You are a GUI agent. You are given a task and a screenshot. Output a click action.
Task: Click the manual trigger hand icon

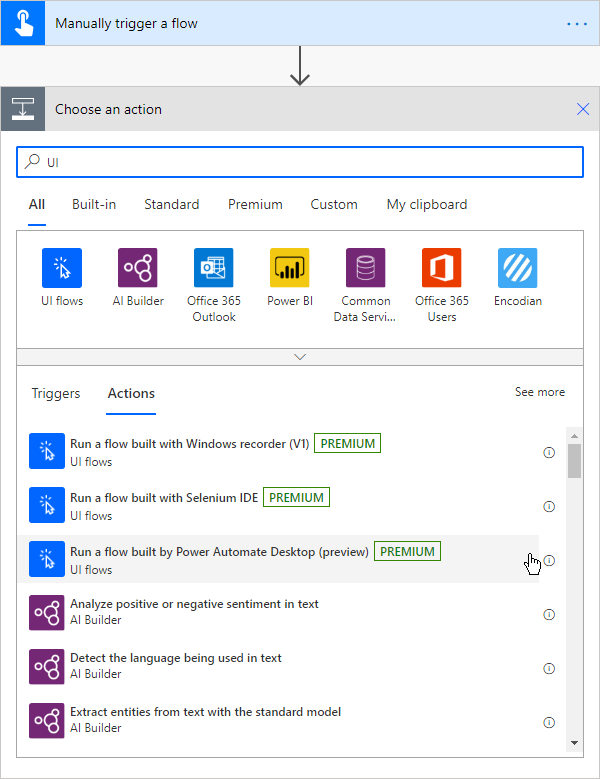pyautogui.click(x=23, y=23)
